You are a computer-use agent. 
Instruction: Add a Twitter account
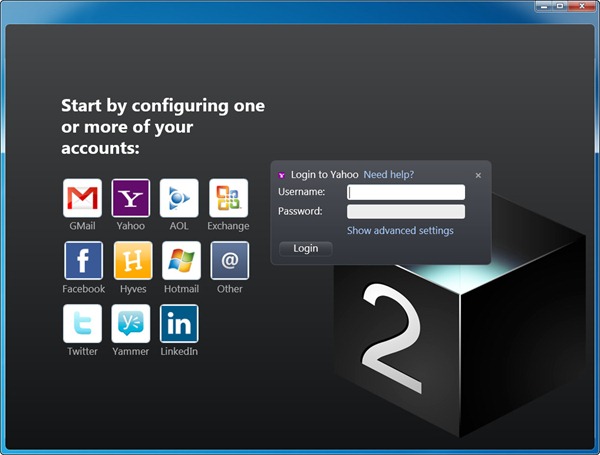pos(82,323)
